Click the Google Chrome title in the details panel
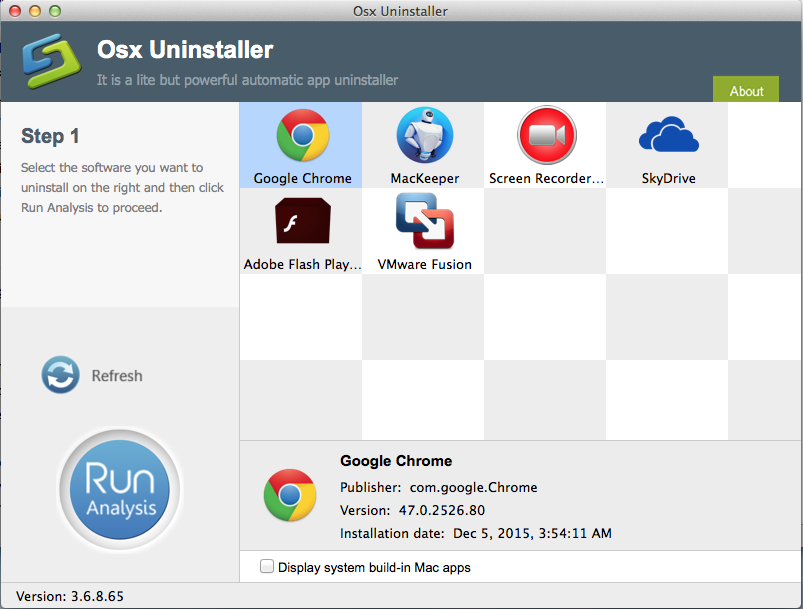The image size is (803, 609). pyautogui.click(x=396, y=461)
